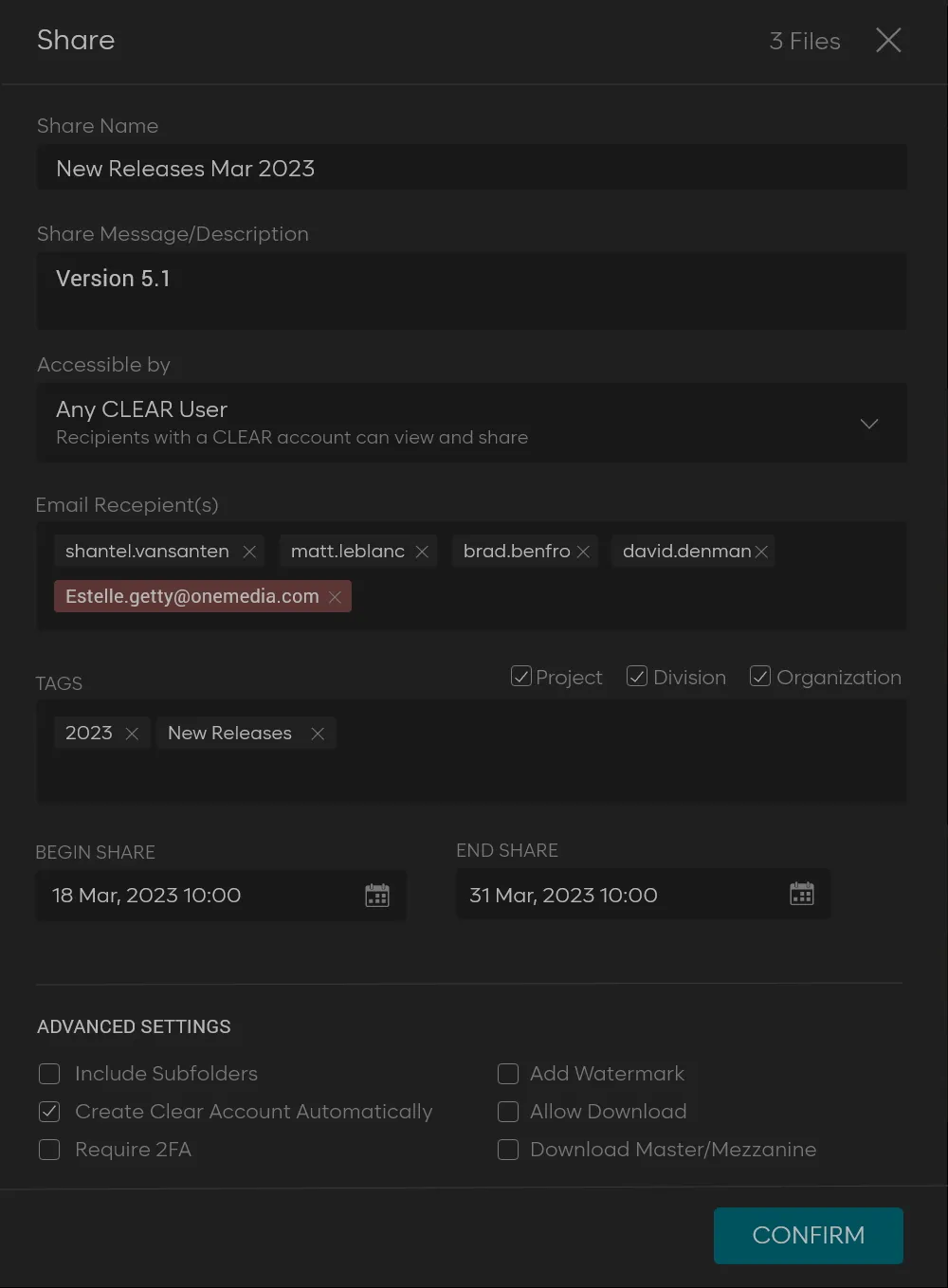The height and width of the screenshot is (1288, 948).
Task: Click the ADVANCED SETTINGS heading
Action: tap(134, 1026)
